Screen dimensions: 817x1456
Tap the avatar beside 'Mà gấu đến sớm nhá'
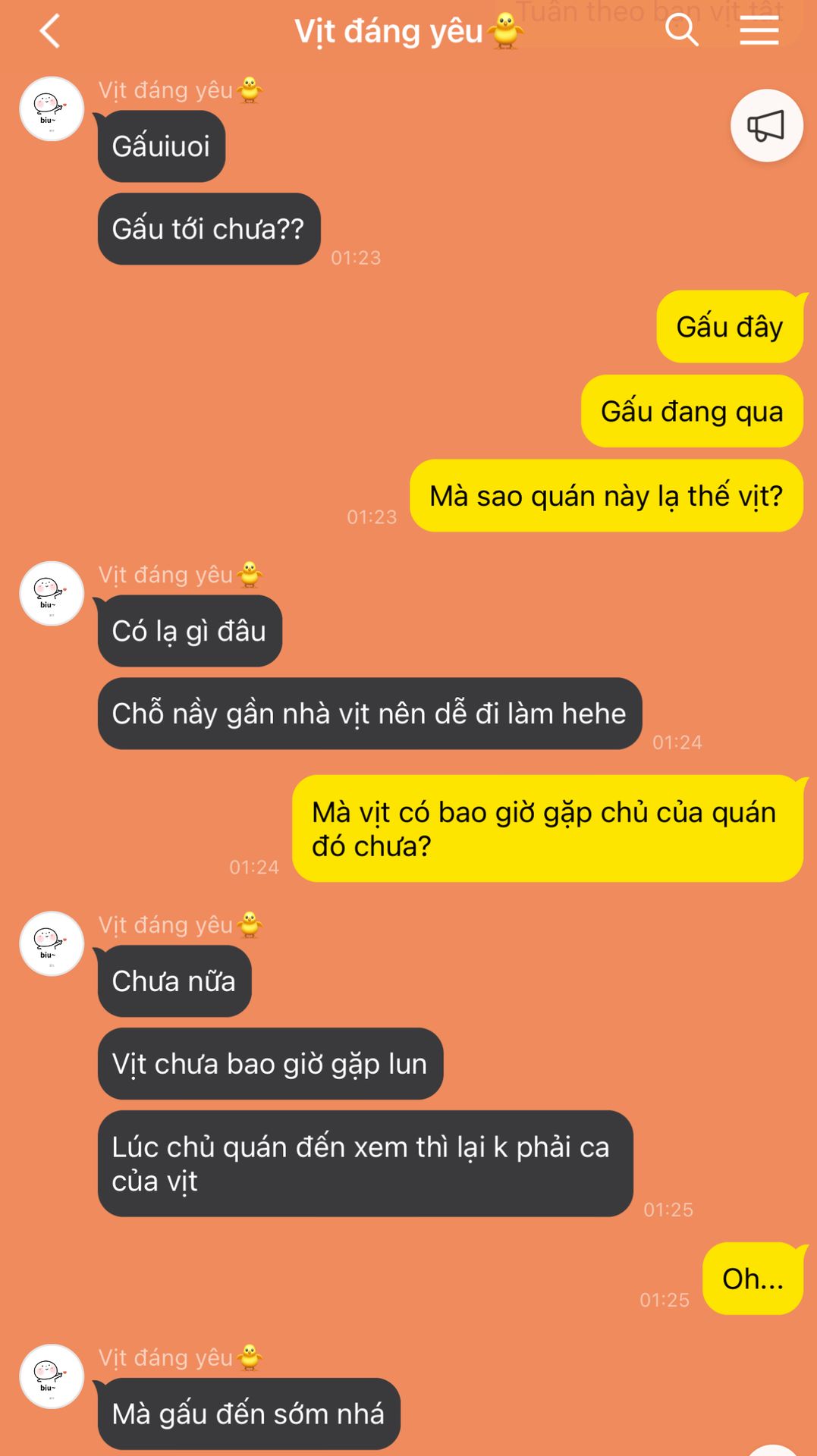coord(52,1376)
